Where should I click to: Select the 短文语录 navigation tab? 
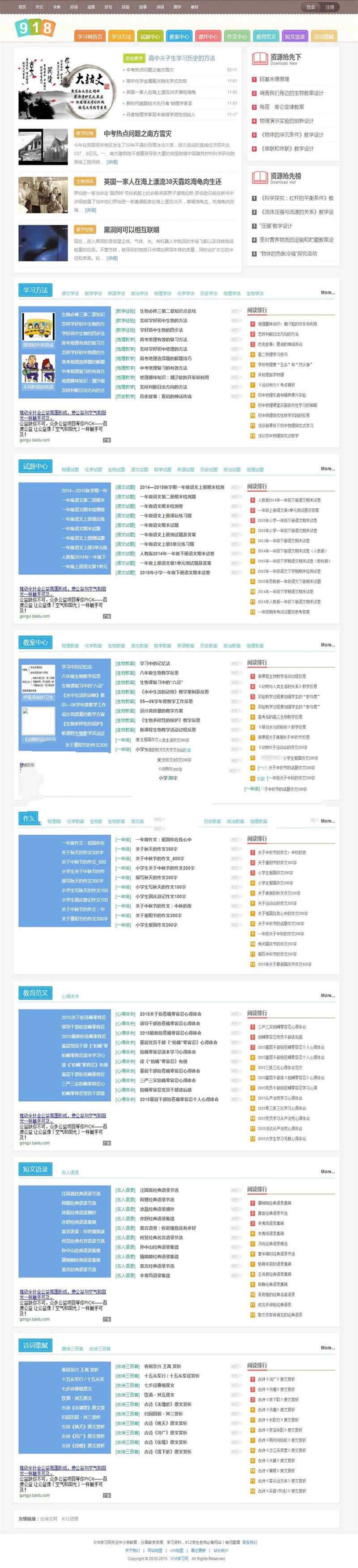(x=295, y=37)
